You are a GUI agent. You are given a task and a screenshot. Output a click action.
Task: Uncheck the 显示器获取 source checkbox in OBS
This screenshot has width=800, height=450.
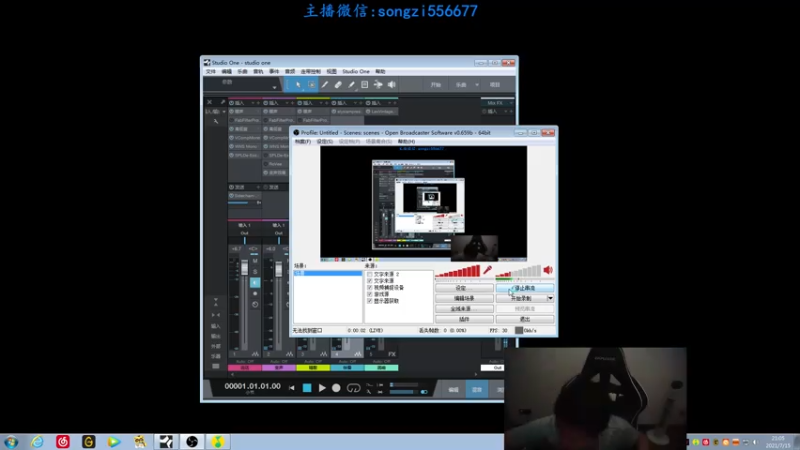[370, 301]
